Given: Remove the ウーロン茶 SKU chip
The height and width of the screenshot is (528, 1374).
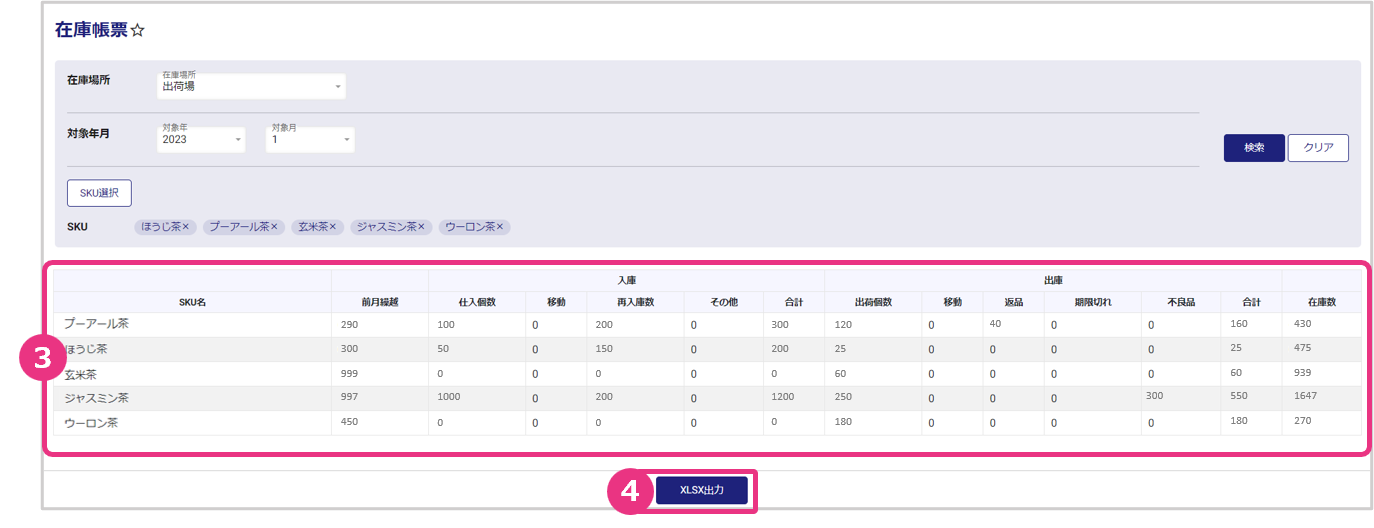Looking at the screenshot, I should [499, 227].
